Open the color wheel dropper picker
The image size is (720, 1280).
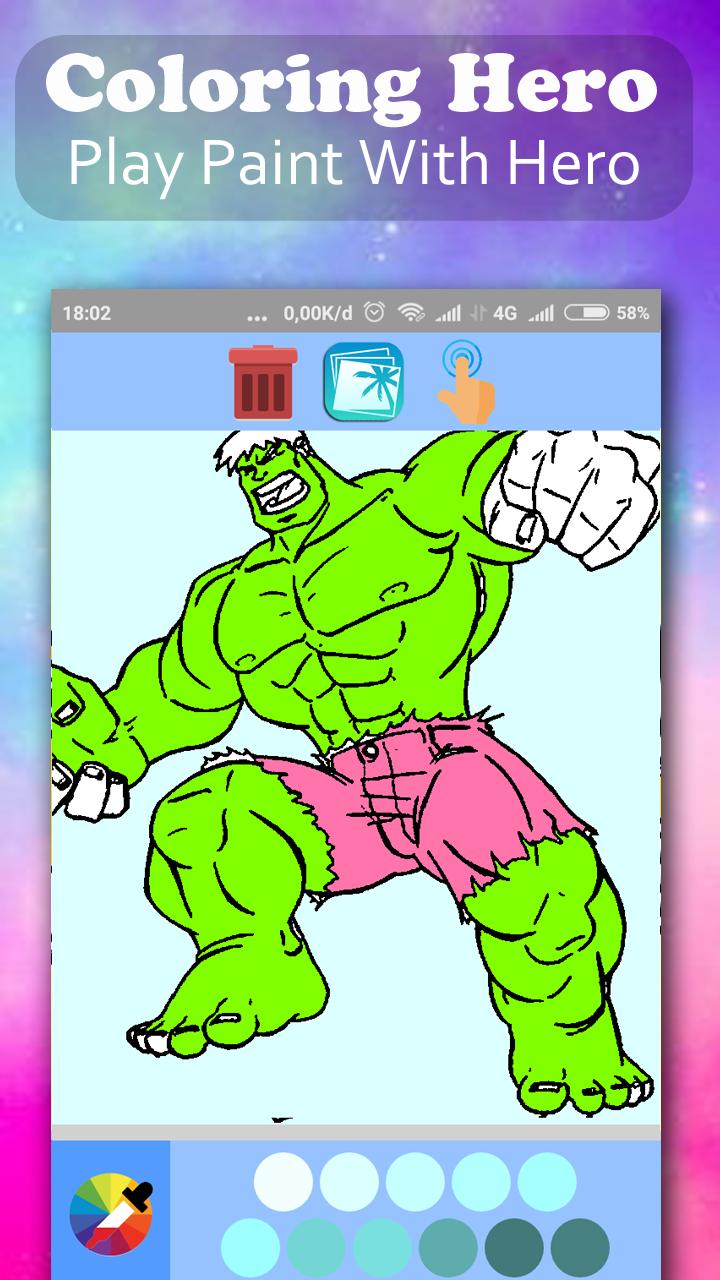(x=111, y=1213)
